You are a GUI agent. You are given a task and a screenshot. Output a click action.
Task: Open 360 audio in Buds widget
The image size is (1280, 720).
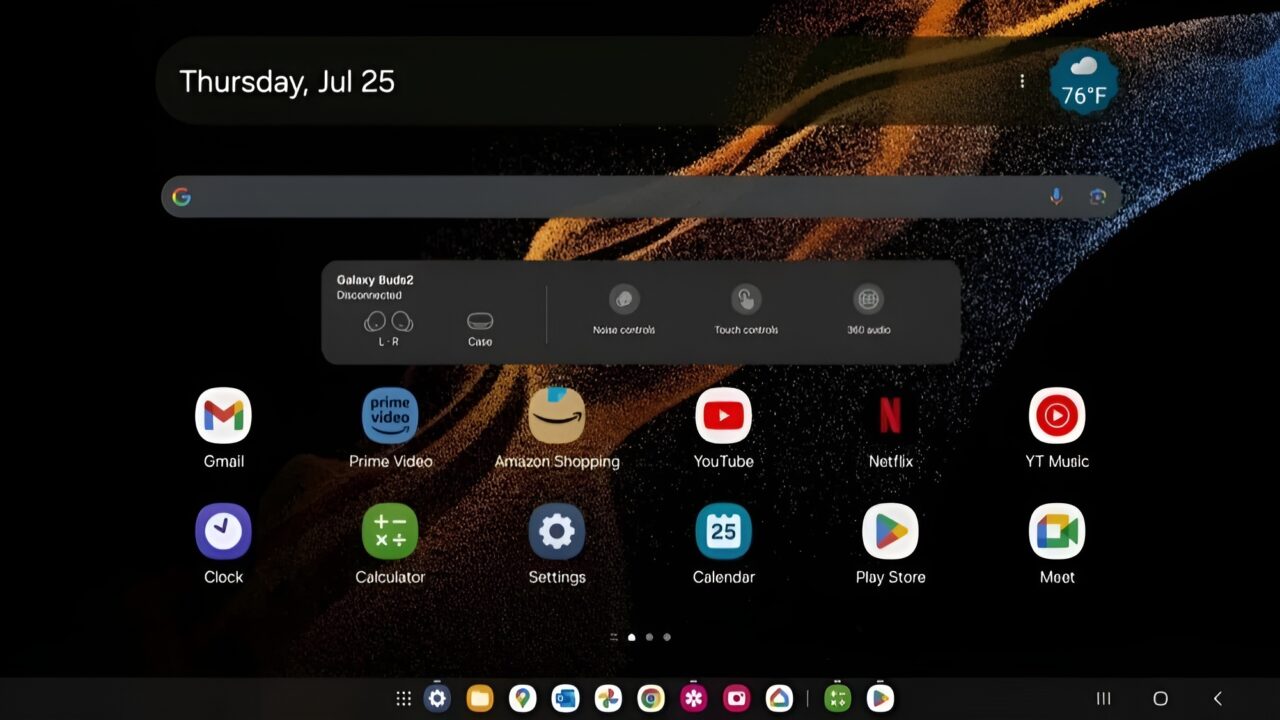(x=868, y=310)
